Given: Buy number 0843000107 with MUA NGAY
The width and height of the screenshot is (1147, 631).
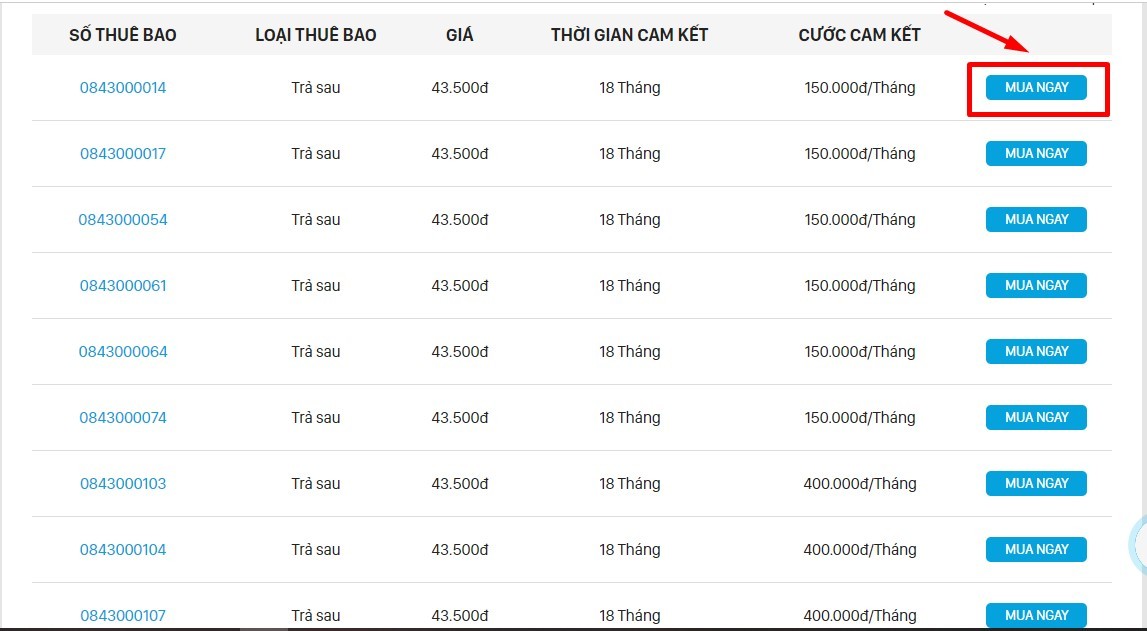Looking at the screenshot, I should (1036, 615).
